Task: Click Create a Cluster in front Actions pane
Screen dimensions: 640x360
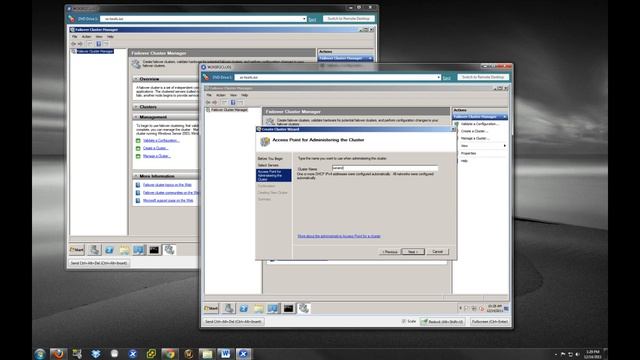Action: click(474, 131)
